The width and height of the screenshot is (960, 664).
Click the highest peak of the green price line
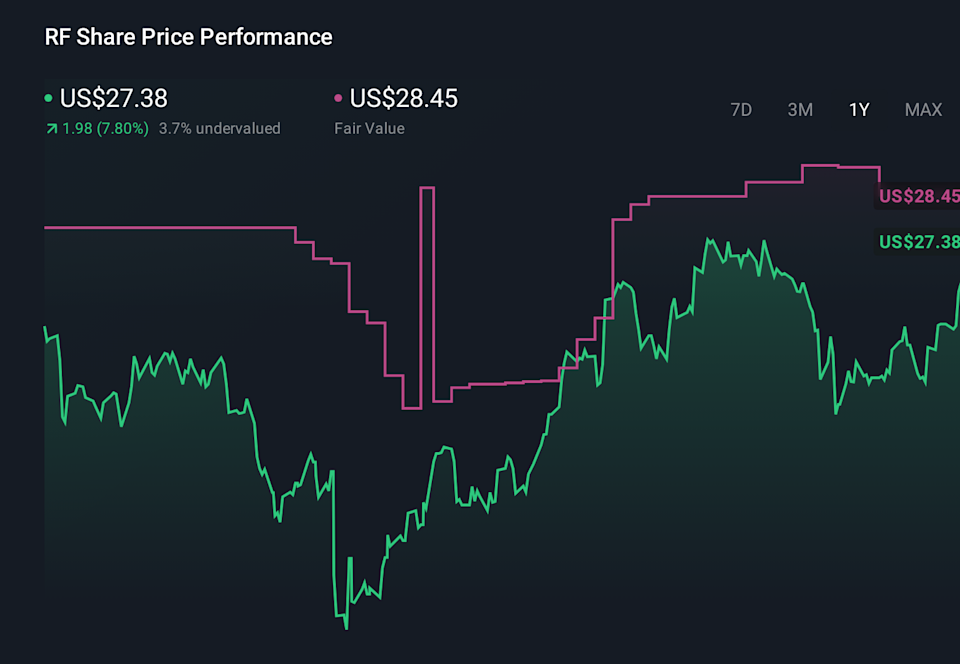pos(709,240)
